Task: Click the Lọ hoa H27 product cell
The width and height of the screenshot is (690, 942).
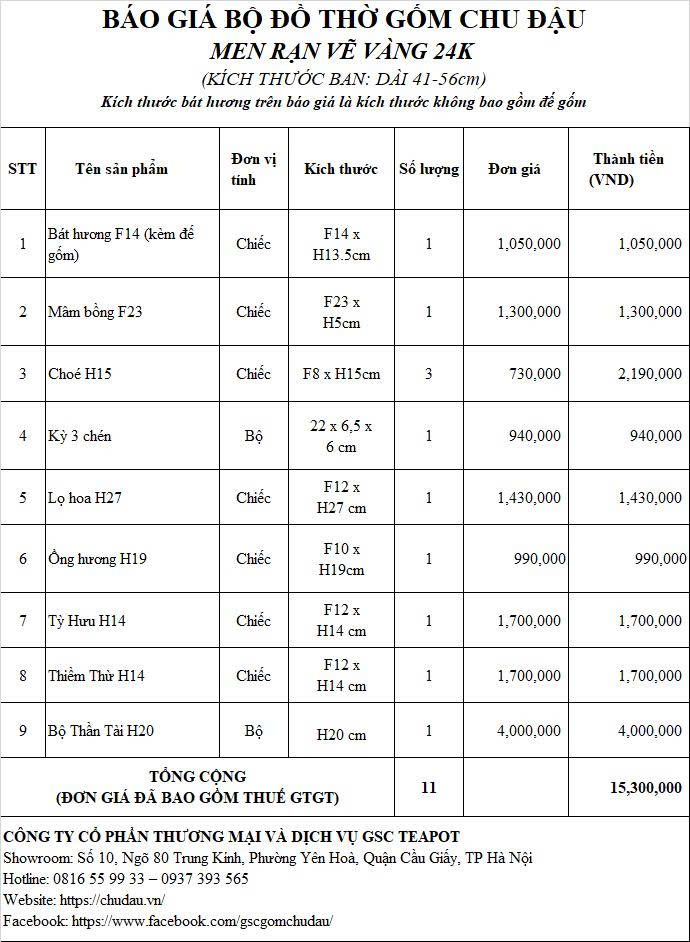Action: tap(132, 497)
